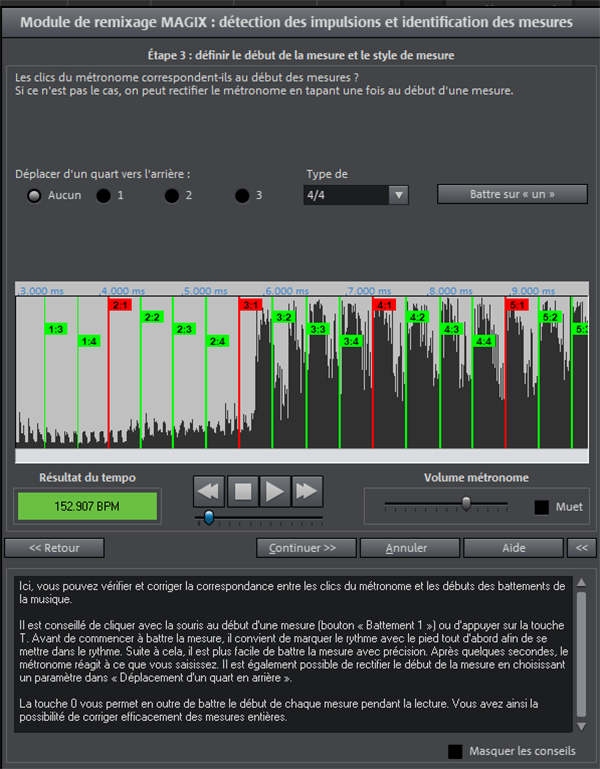
Task: Select quarter shift option 1
Action: coord(104,196)
